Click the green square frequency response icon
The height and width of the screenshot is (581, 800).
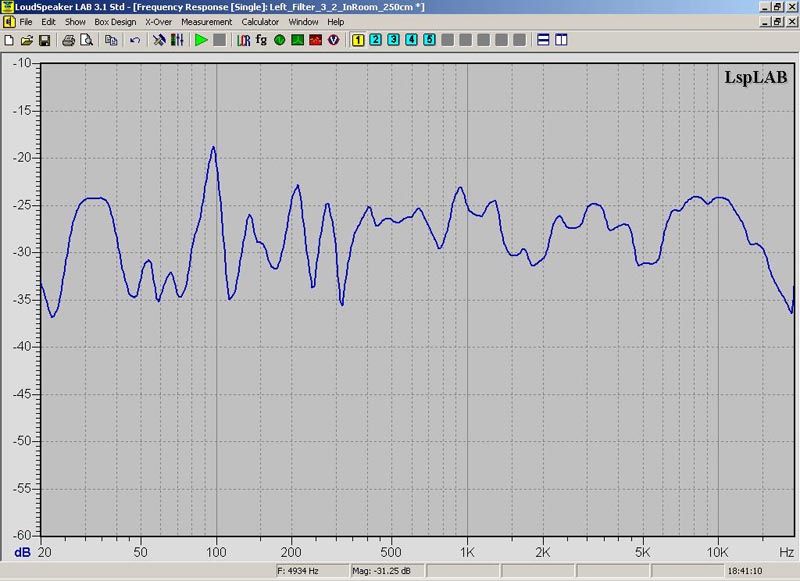297,40
